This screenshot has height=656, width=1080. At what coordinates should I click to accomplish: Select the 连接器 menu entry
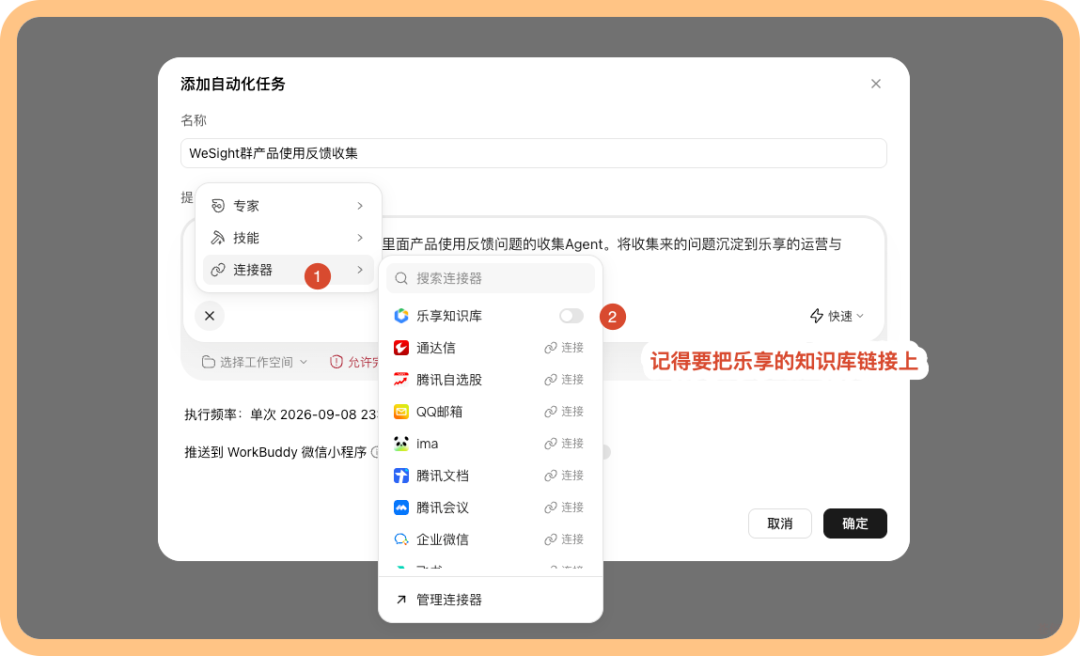click(x=288, y=269)
